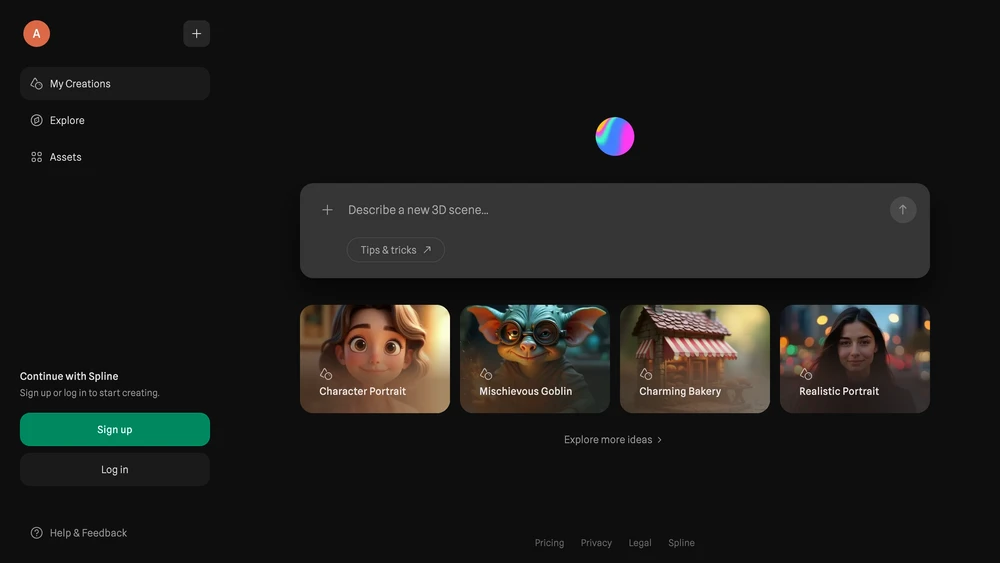Select the Mischievous Goblin example card

click(535, 359)
